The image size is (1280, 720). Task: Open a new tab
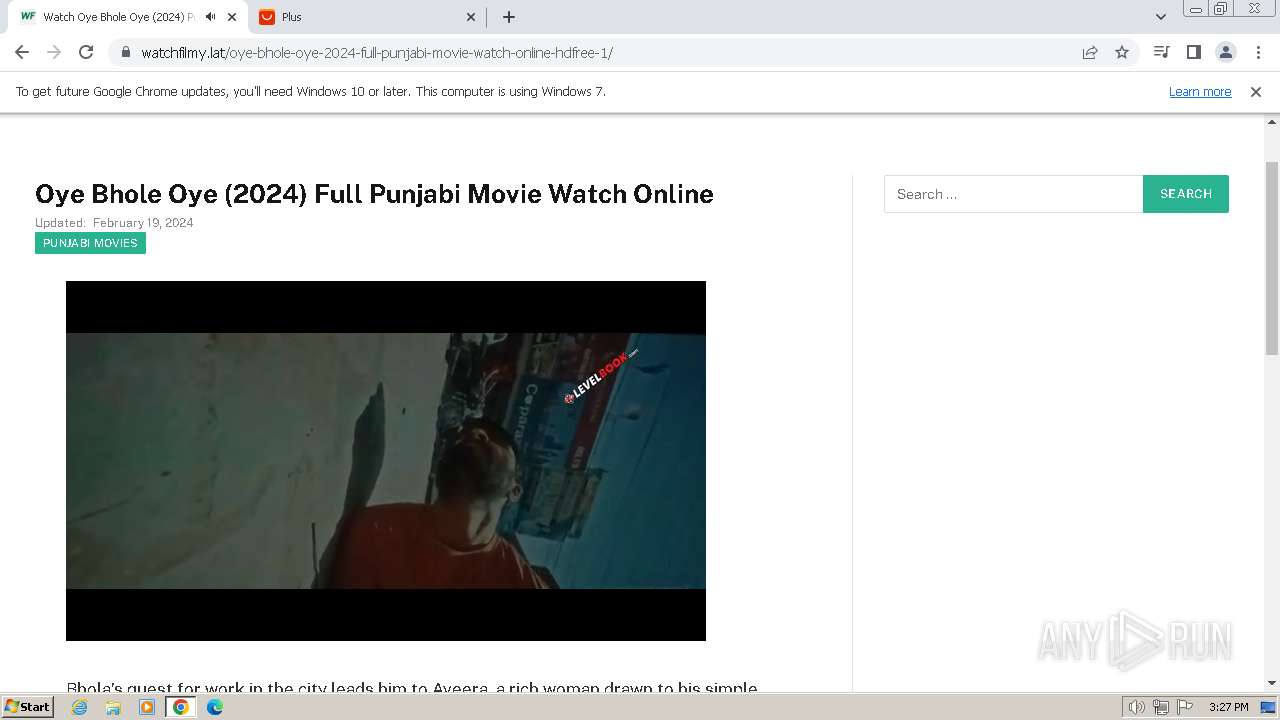tap(508, 17)
